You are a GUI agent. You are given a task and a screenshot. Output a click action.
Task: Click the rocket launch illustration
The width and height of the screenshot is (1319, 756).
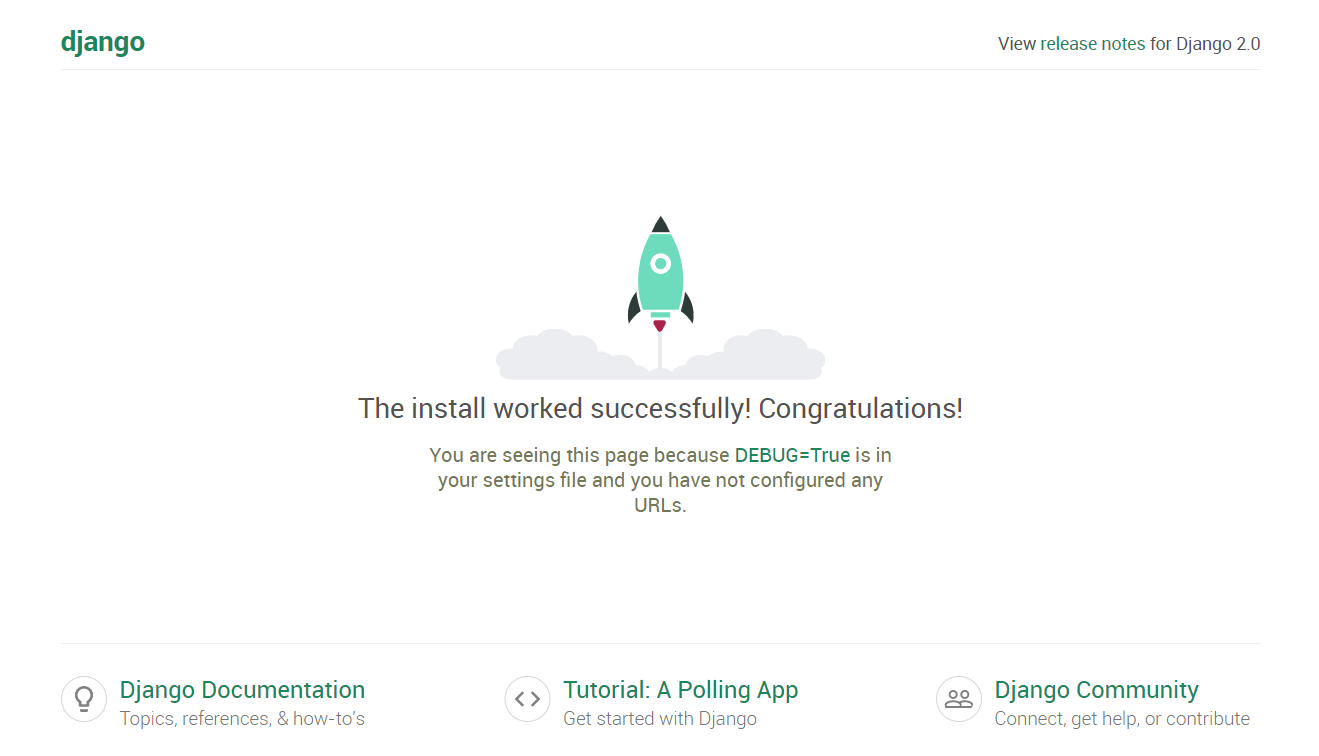pos(660,298)
